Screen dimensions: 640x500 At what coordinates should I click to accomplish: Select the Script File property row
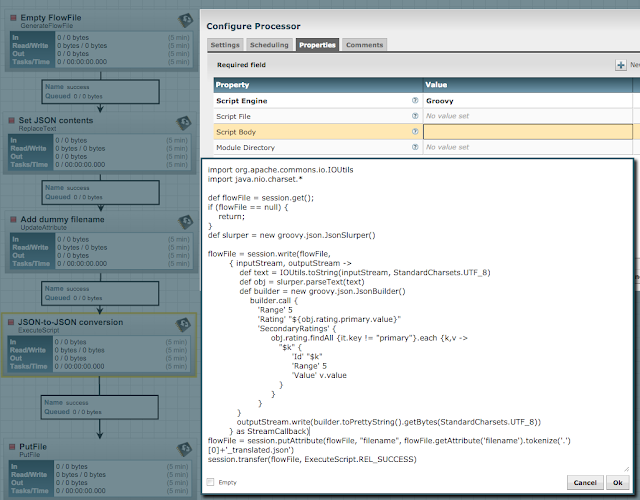pyautogui.click(x=423, y=116)
